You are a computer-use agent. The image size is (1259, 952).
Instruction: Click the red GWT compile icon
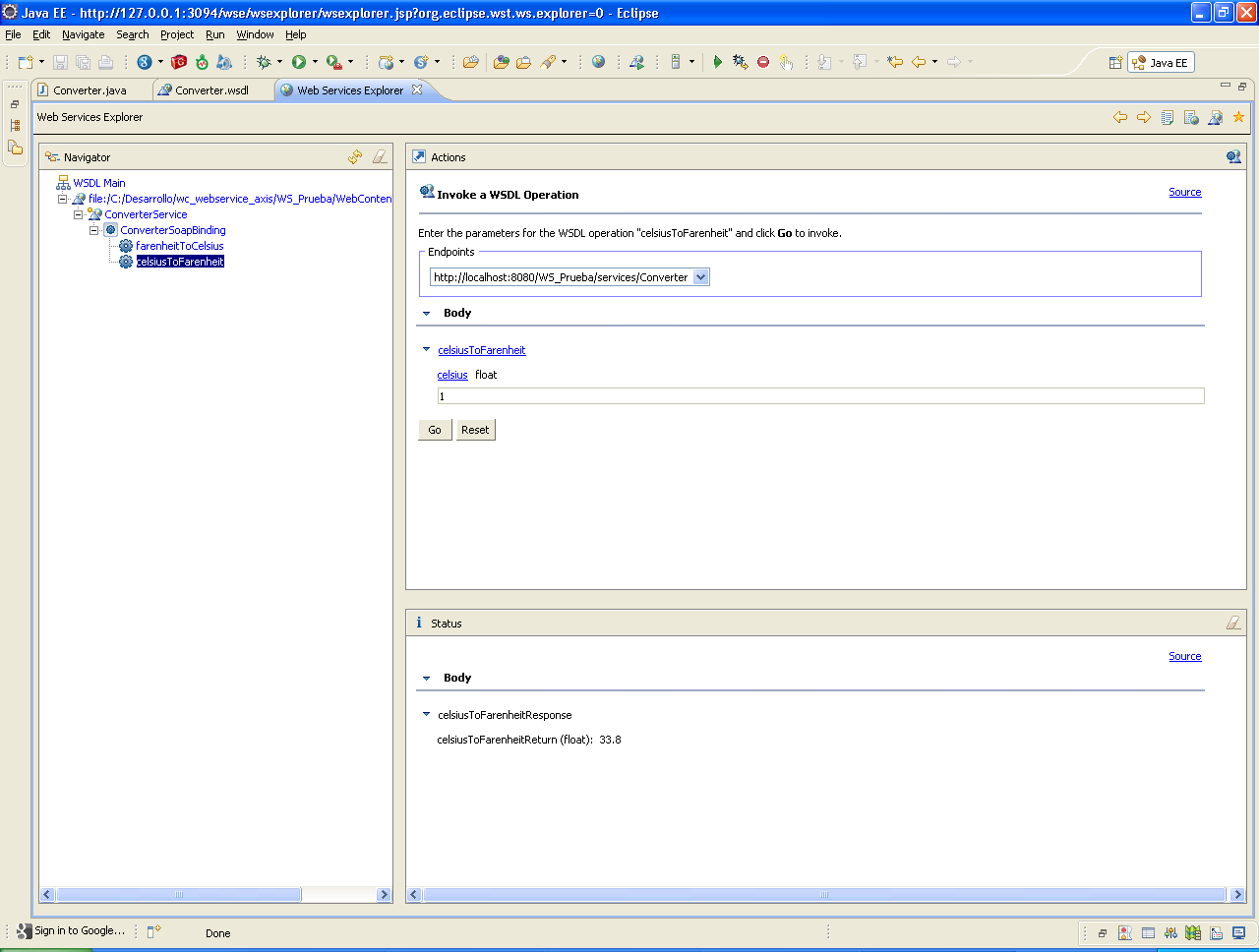[x=179, y=62]
